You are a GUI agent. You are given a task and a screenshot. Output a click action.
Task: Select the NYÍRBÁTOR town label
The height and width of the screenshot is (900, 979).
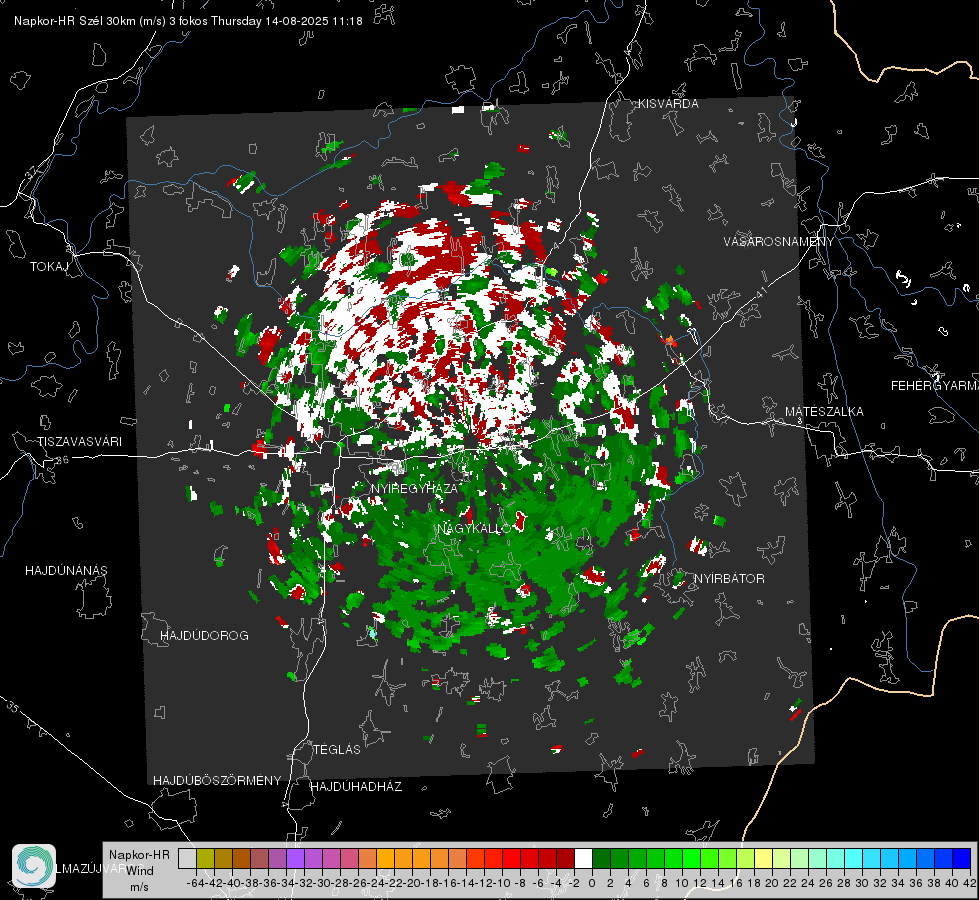(729, 579)
